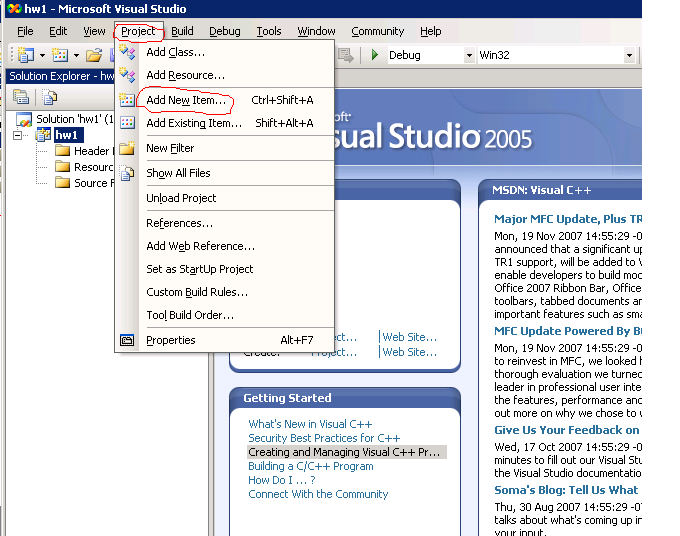Choose Properties from Project menu
The width and height of the screenshot is (680, 536).
point(225,340)
